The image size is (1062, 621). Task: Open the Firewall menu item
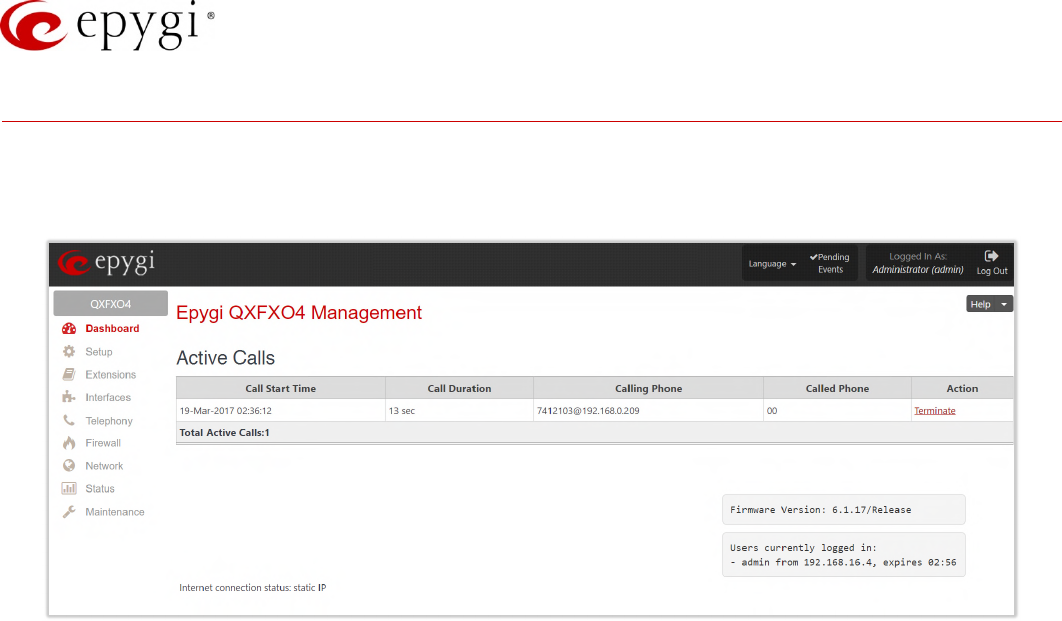[103, 443]
